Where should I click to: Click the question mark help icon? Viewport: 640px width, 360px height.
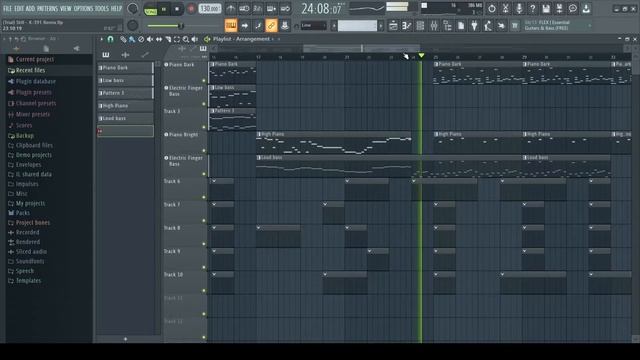(532, 9)
